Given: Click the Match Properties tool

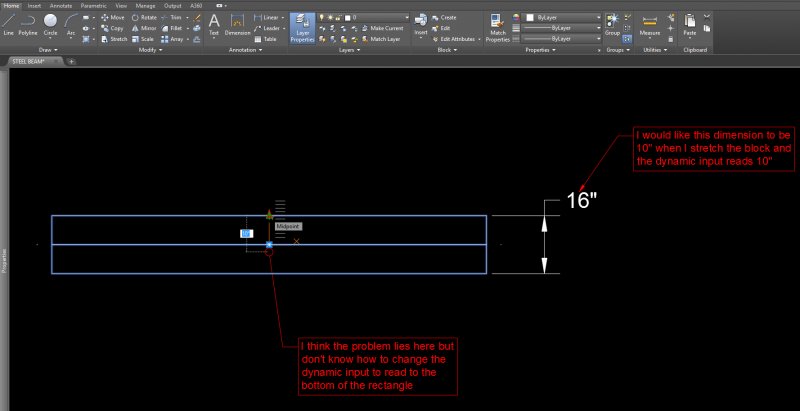Looking at the screenshot, I should tap(497, 28).
